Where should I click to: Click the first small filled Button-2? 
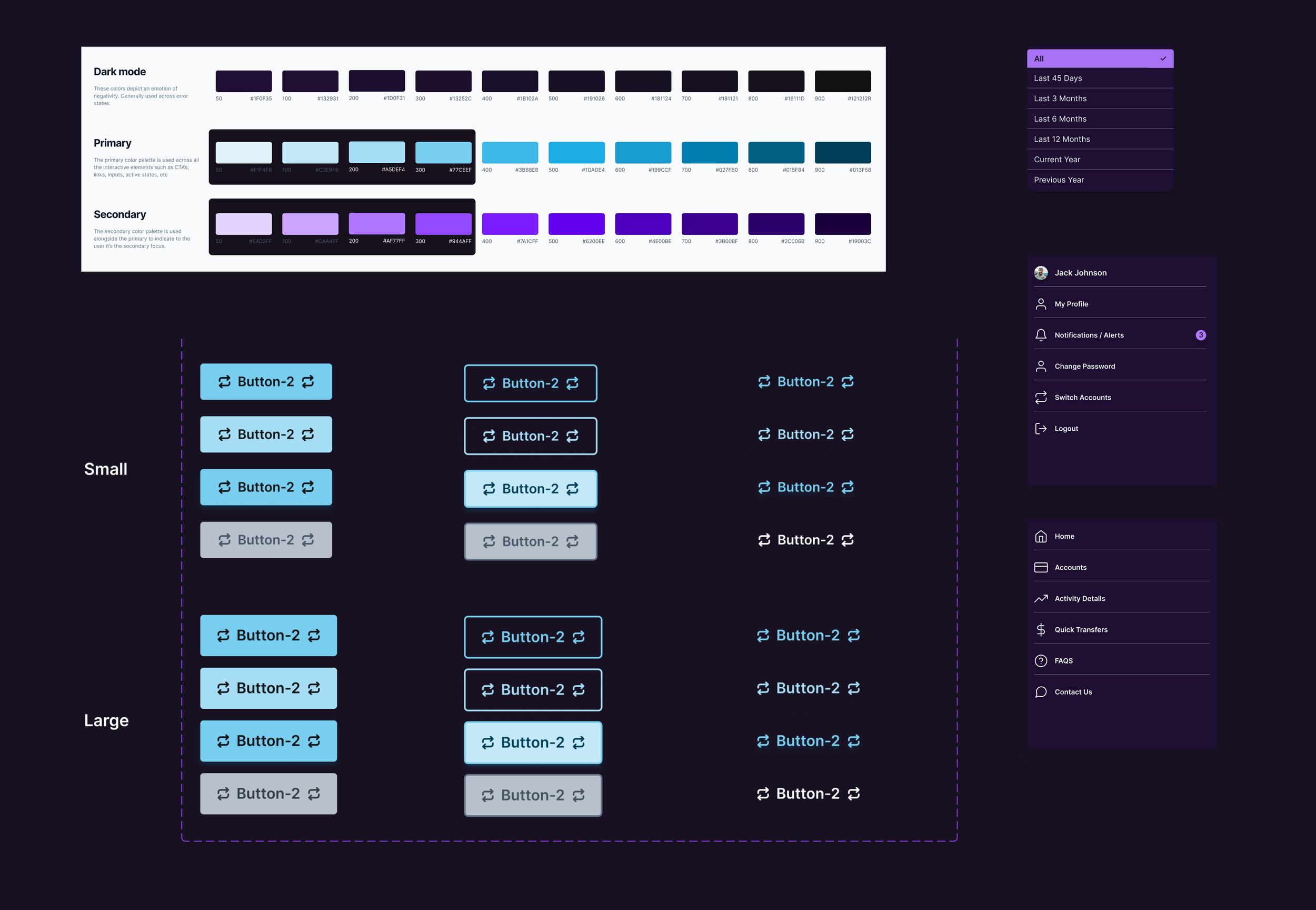coord(266,381)
